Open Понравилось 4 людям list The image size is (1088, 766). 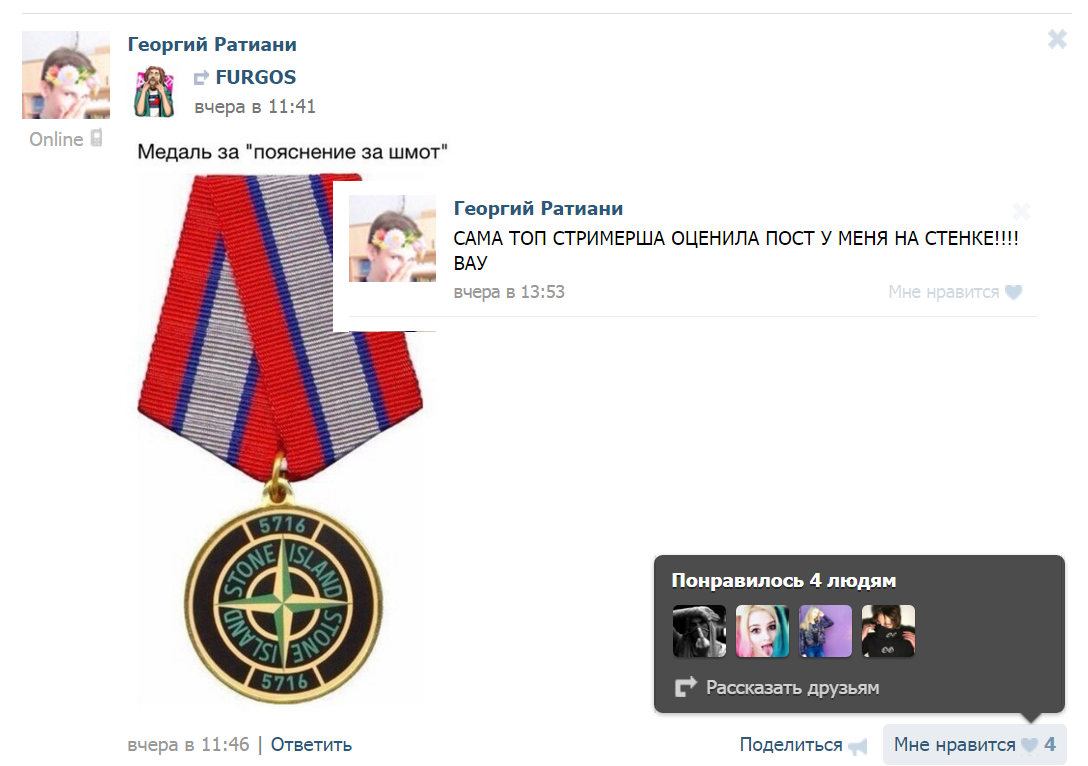point(783,580)
